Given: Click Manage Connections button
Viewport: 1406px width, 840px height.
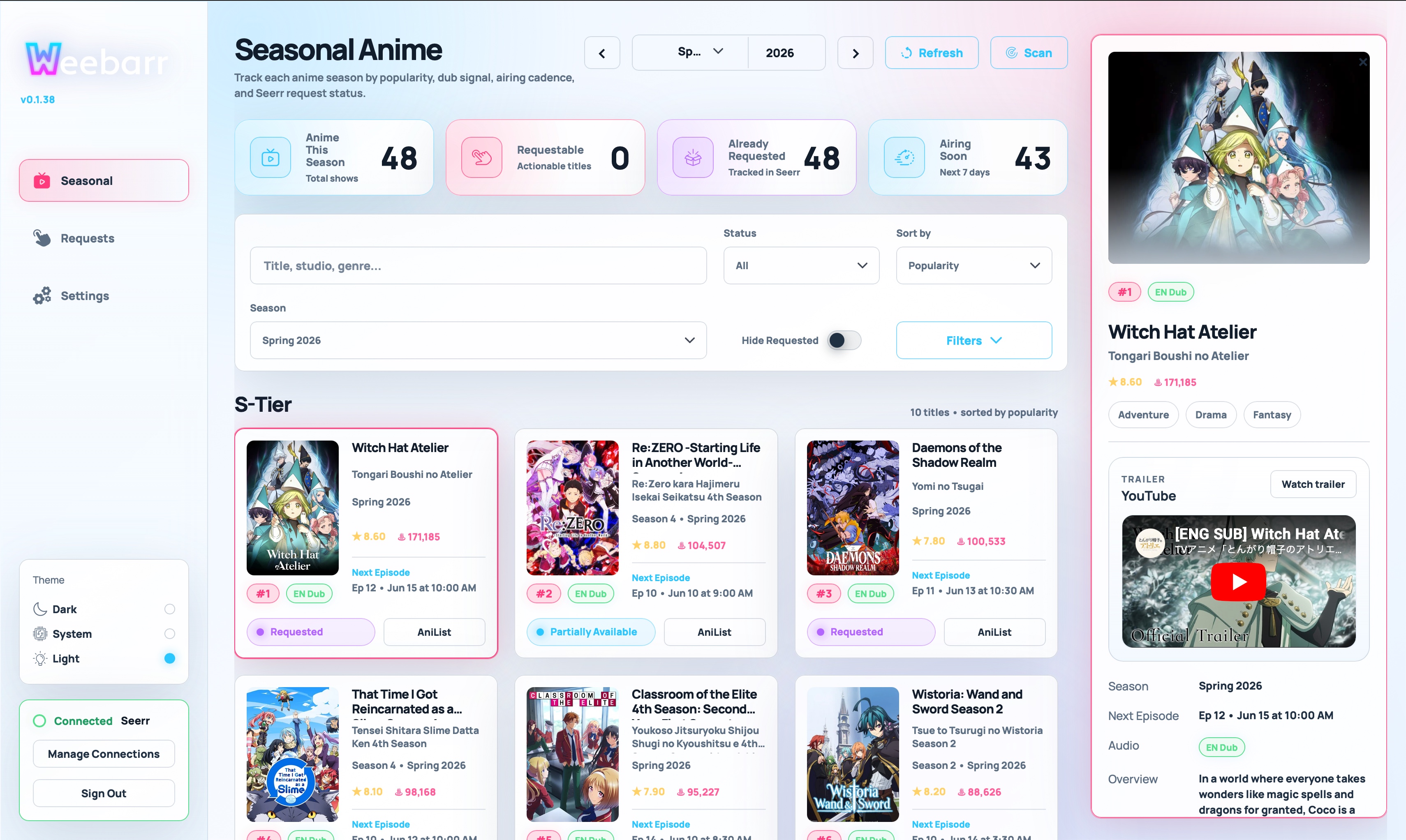Looking at the screenshot, I should click(x=104, y=754).
